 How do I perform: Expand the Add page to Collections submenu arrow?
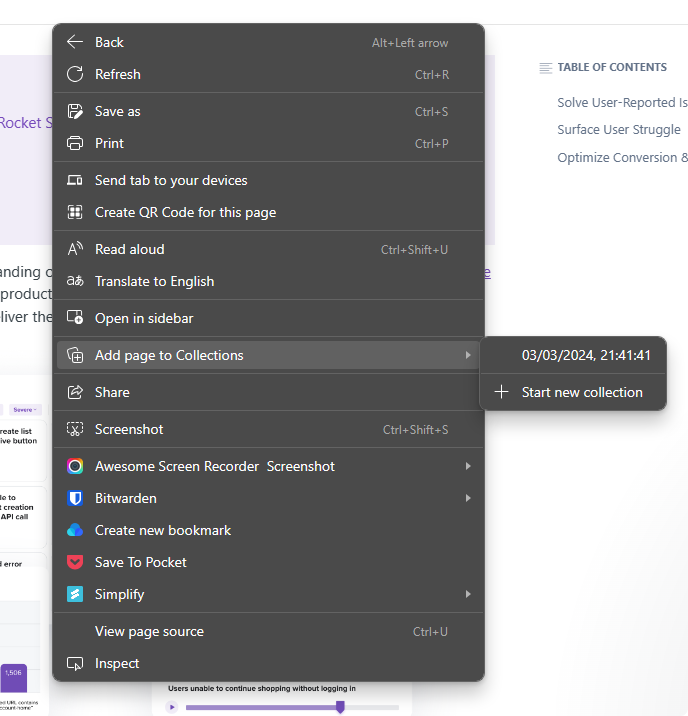point(467,355)
